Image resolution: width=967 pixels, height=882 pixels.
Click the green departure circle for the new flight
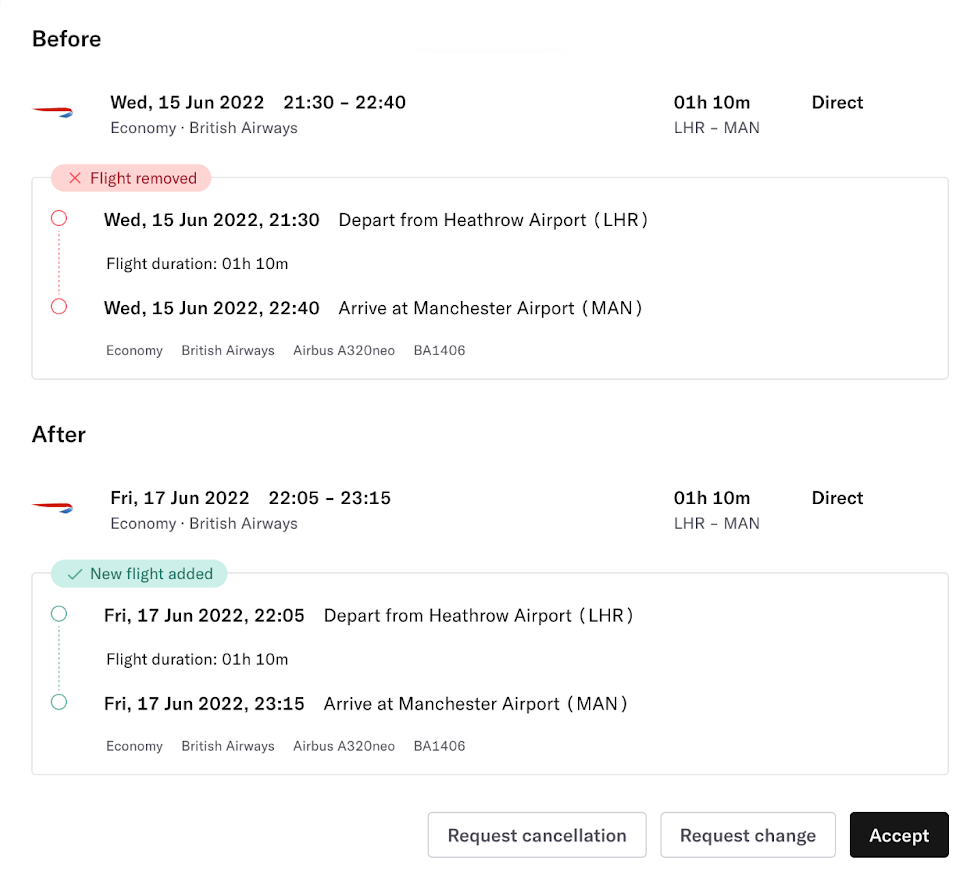point(58,614)
